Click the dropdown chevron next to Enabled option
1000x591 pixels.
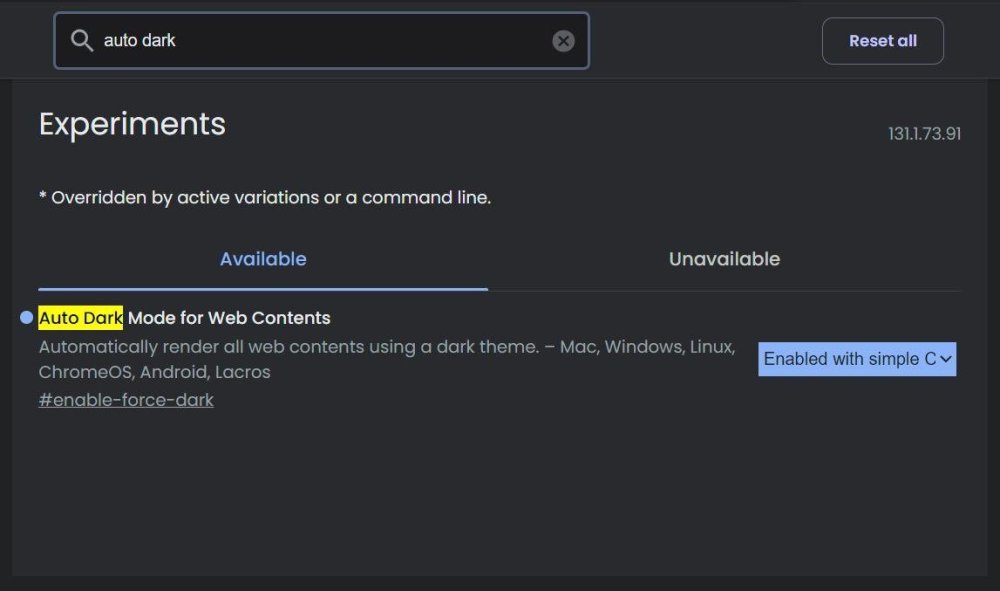(944, 358)
